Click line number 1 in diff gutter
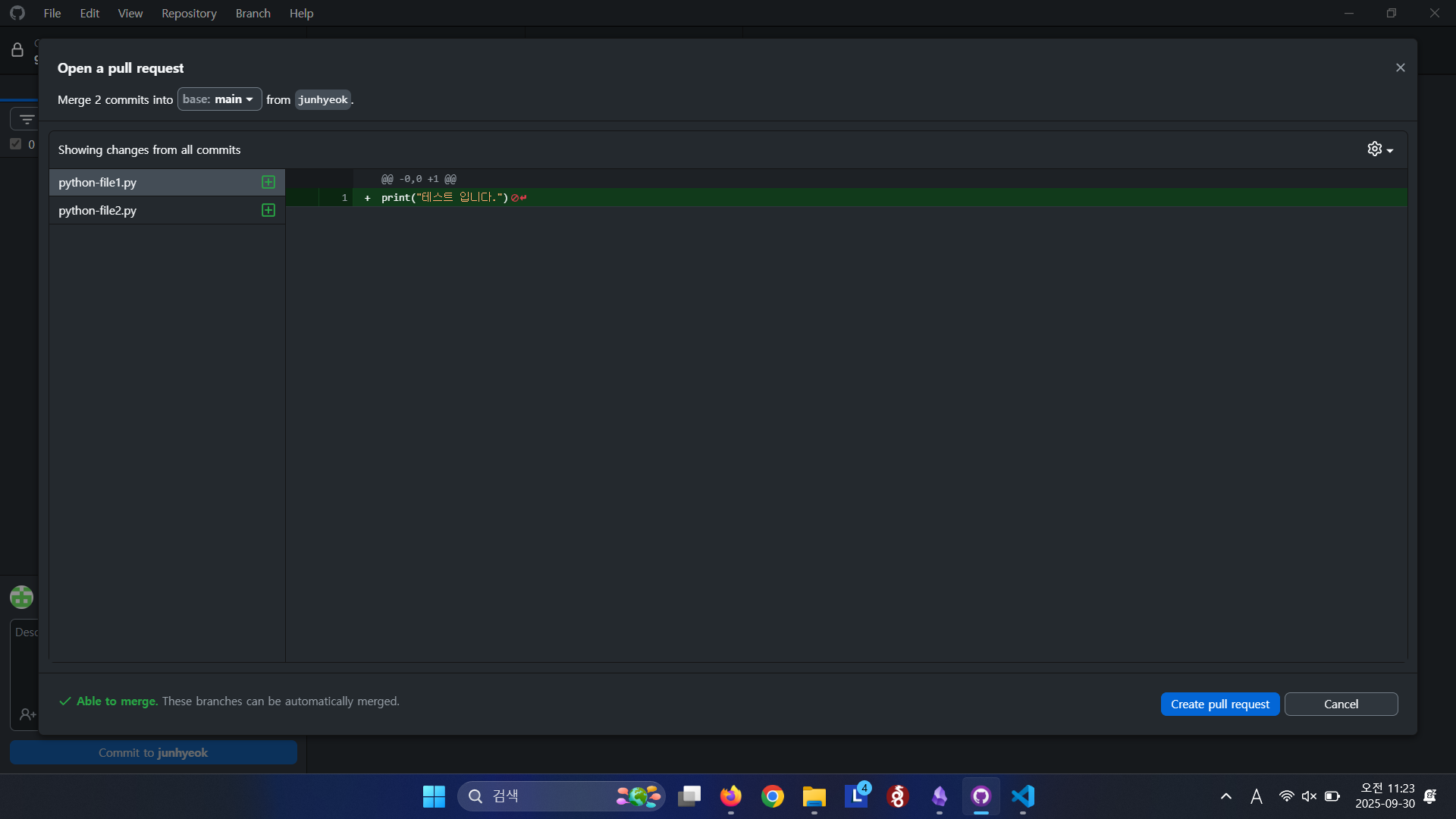This screenshot has width=1456, height=819. point(344,197)
